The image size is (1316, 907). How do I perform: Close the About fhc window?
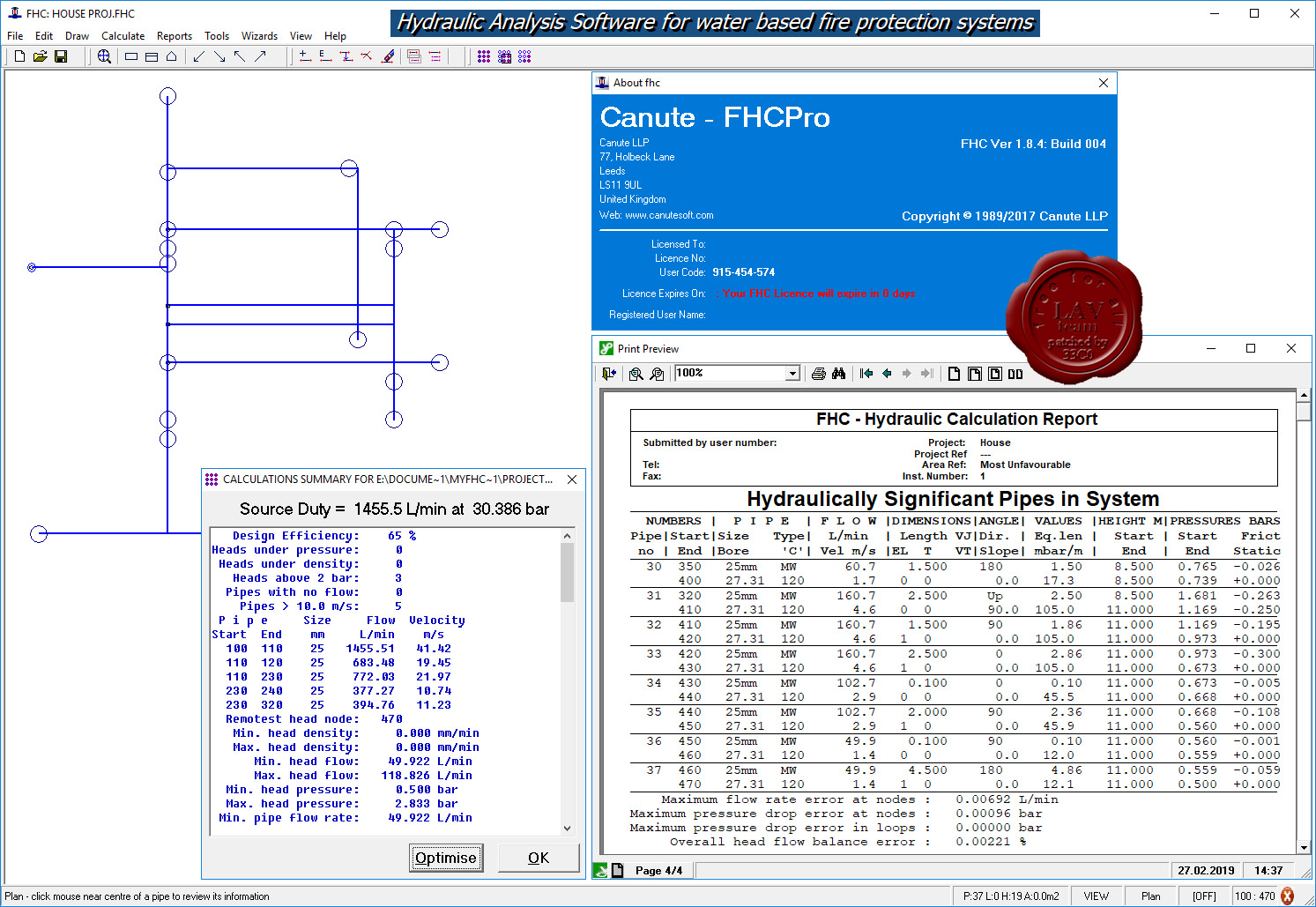(x=1104, y=83)
